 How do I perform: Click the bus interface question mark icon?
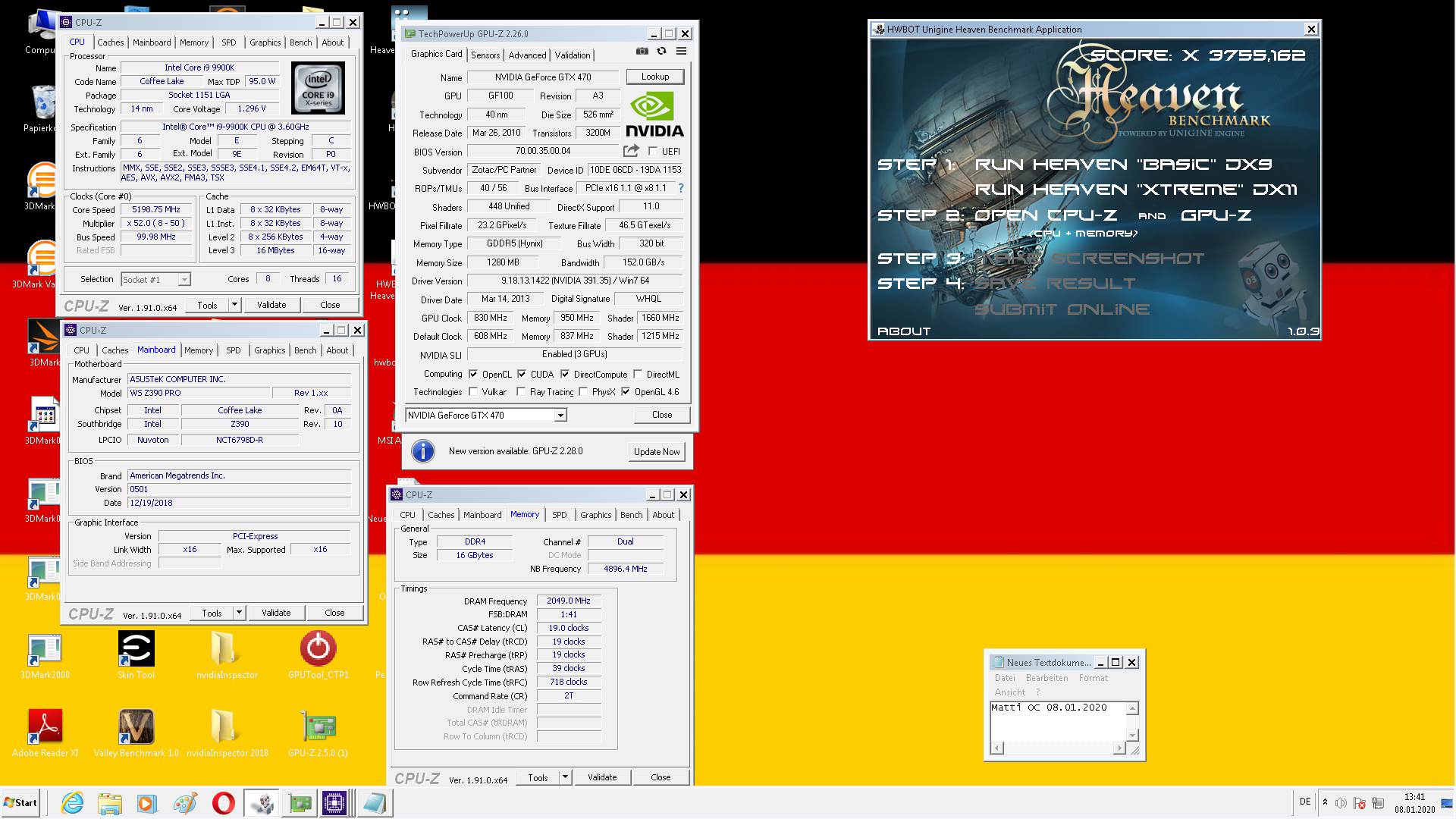680,188
